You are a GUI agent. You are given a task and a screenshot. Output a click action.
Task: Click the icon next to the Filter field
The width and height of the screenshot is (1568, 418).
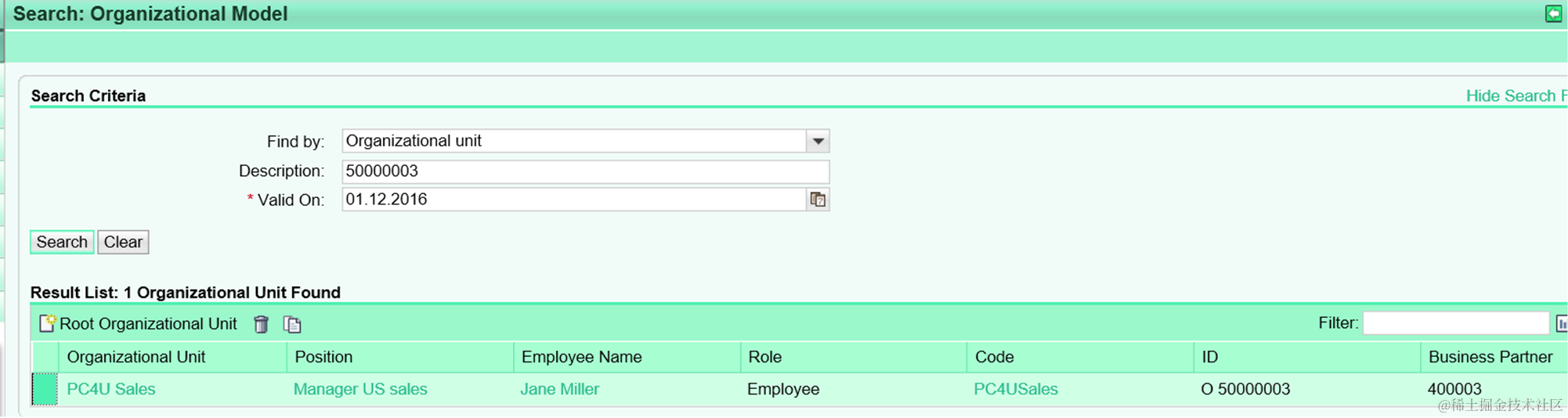pos(1562,323)
